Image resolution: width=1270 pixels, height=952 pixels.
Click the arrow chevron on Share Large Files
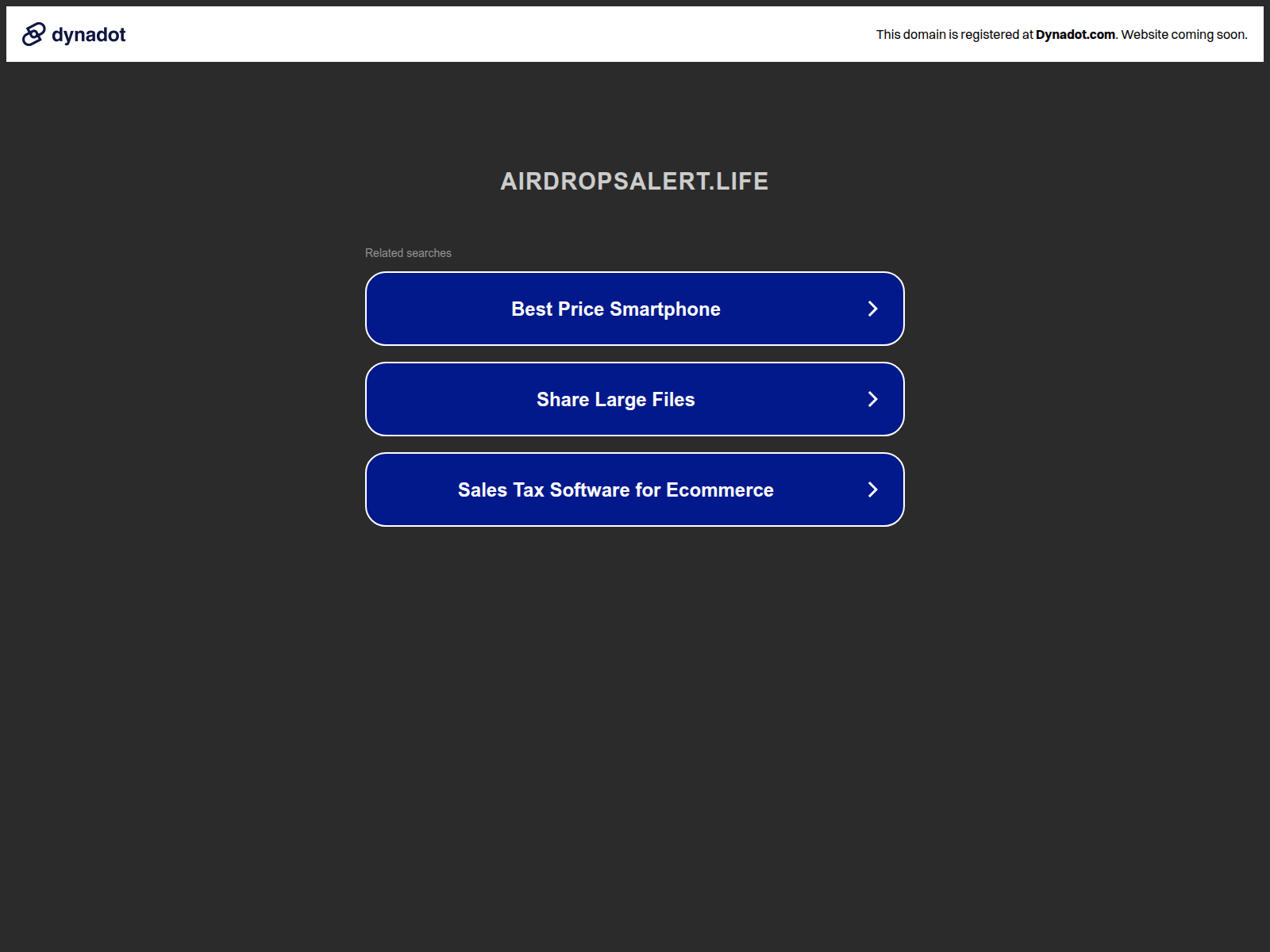tap(872, 399)
